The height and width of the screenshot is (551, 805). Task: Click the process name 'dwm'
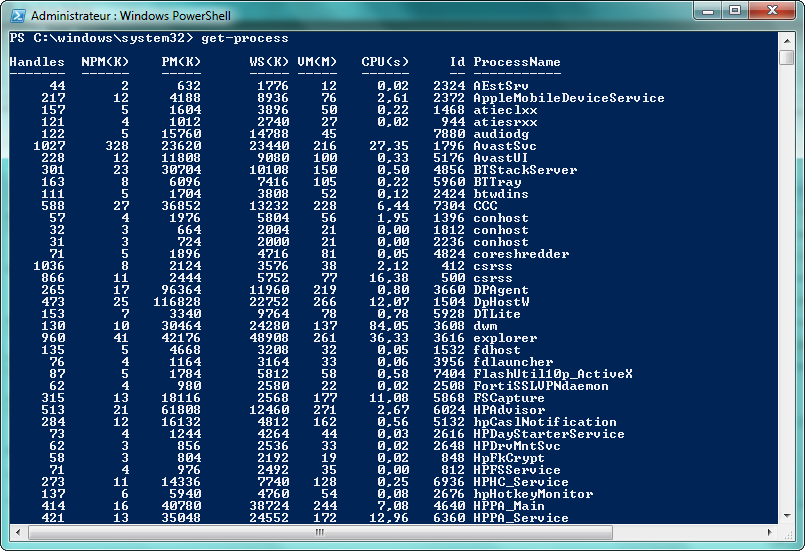[485, 326]
